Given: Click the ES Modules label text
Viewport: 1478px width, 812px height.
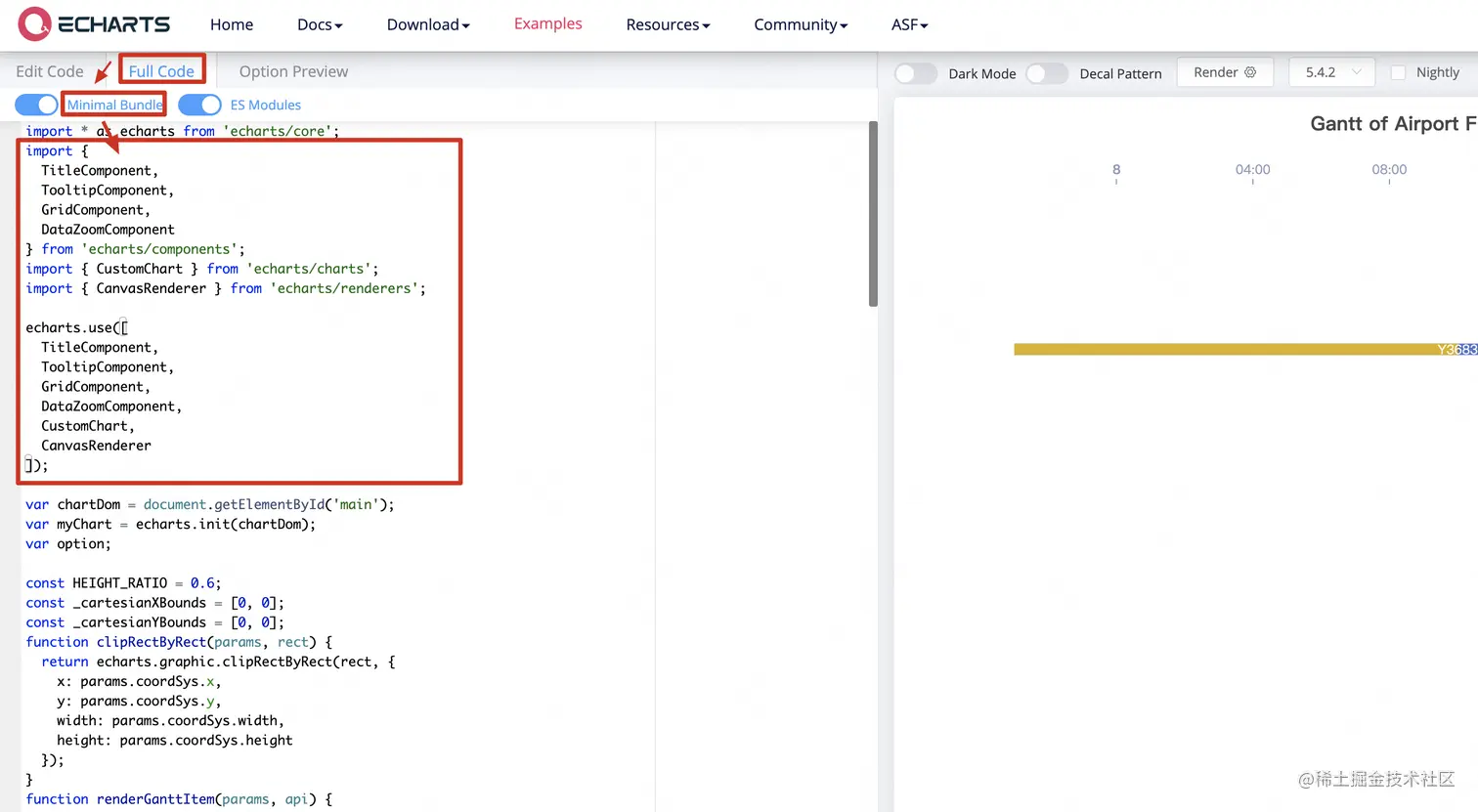Looking at the screenshot, I should click(266, 105).
